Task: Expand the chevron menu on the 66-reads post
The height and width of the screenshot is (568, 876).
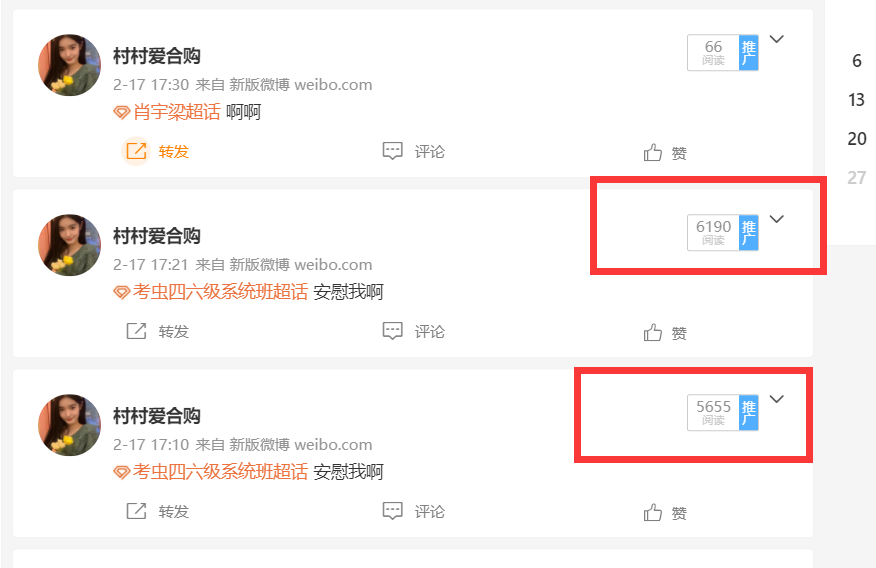Action: (x=777, y=39)
